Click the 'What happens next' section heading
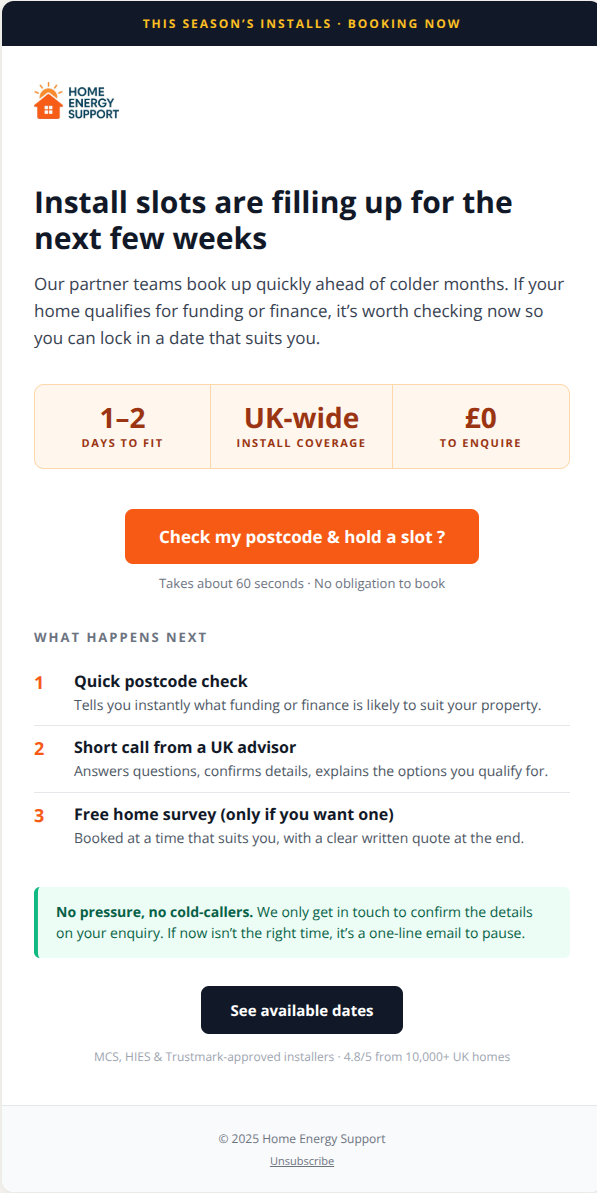 [x=121, y=638]
